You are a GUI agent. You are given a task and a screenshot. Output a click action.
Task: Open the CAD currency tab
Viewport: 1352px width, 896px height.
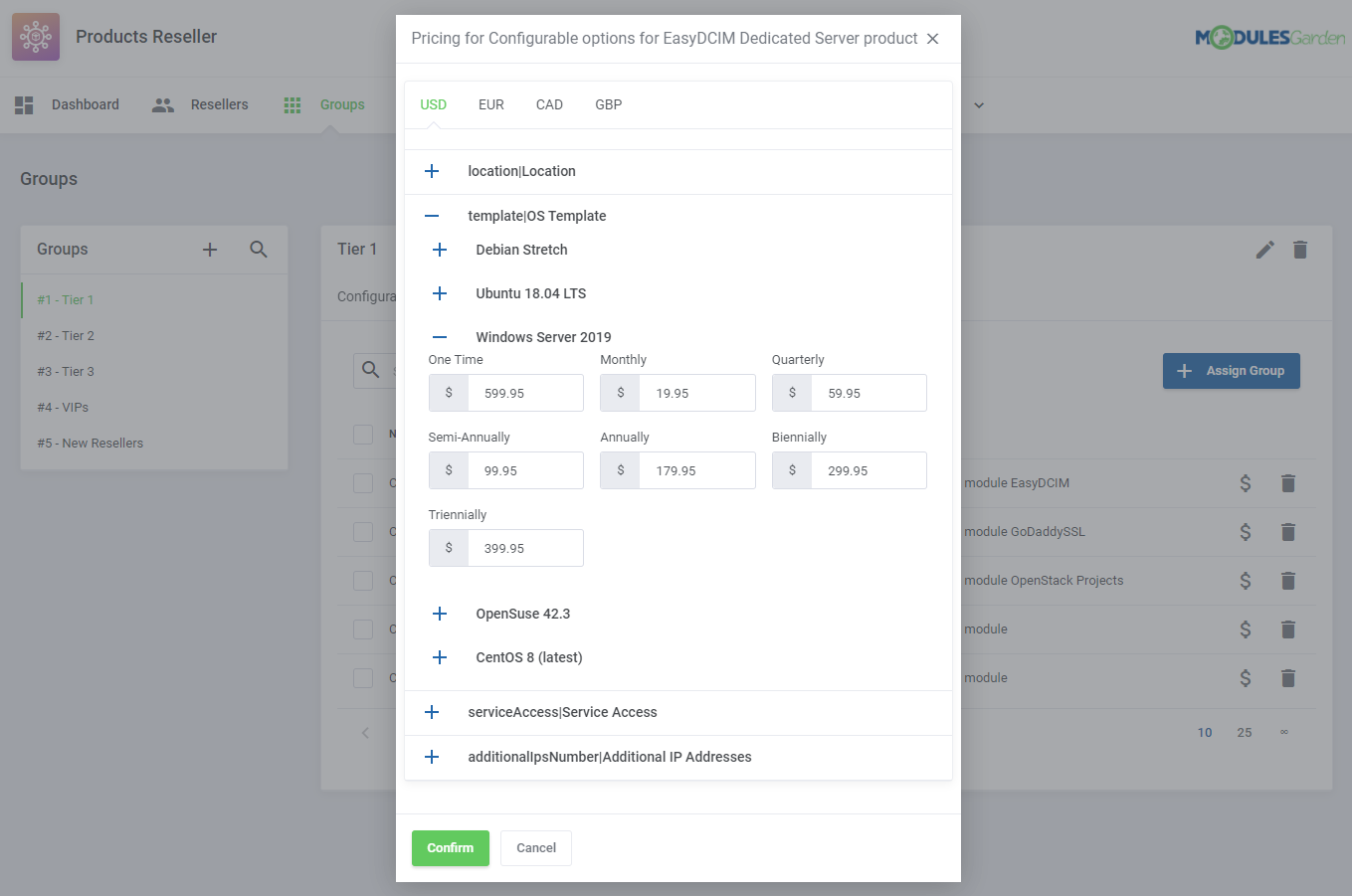[x=549, y=103]
